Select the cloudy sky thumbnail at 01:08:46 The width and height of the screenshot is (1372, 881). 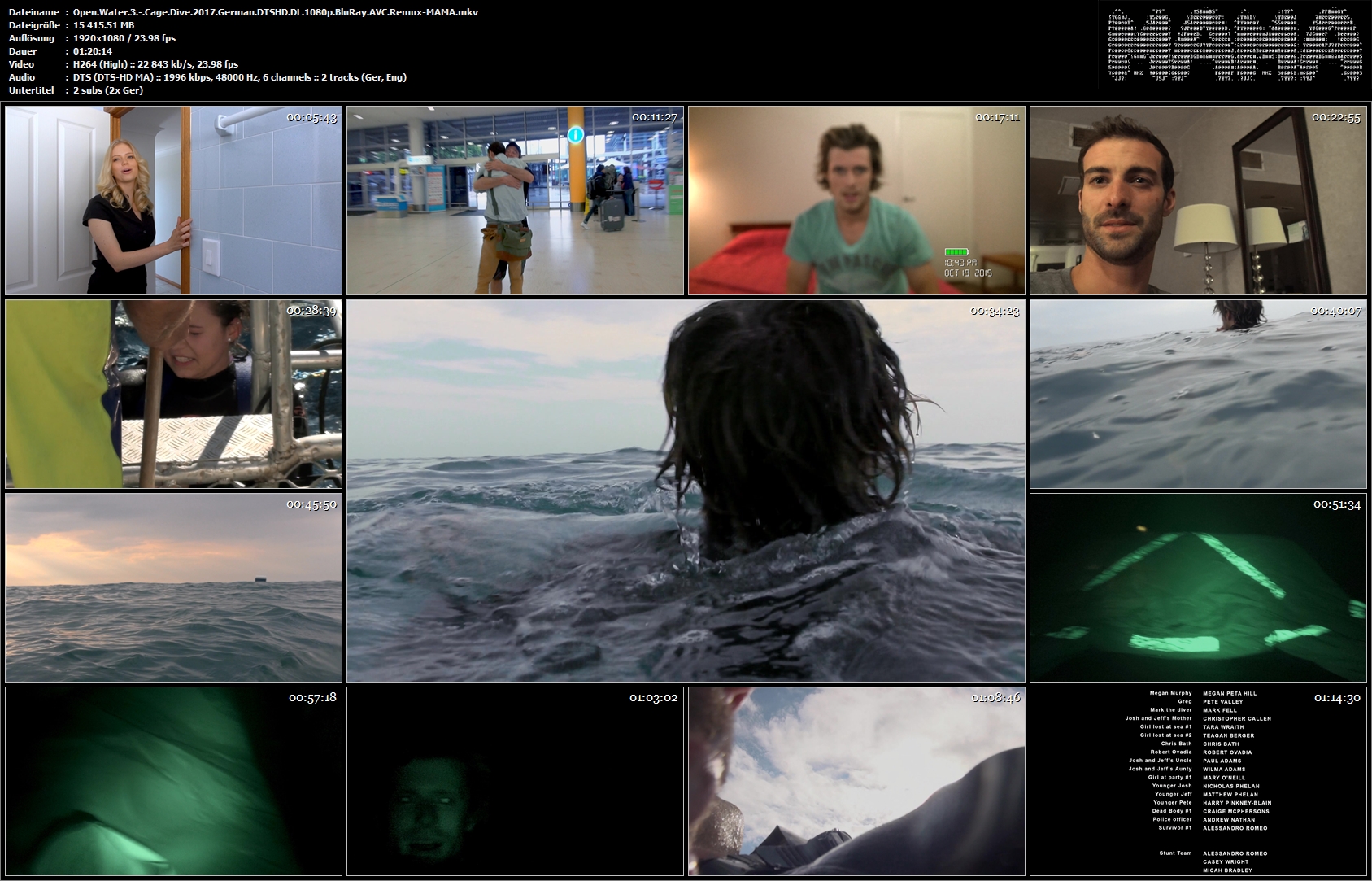(856, 781)
